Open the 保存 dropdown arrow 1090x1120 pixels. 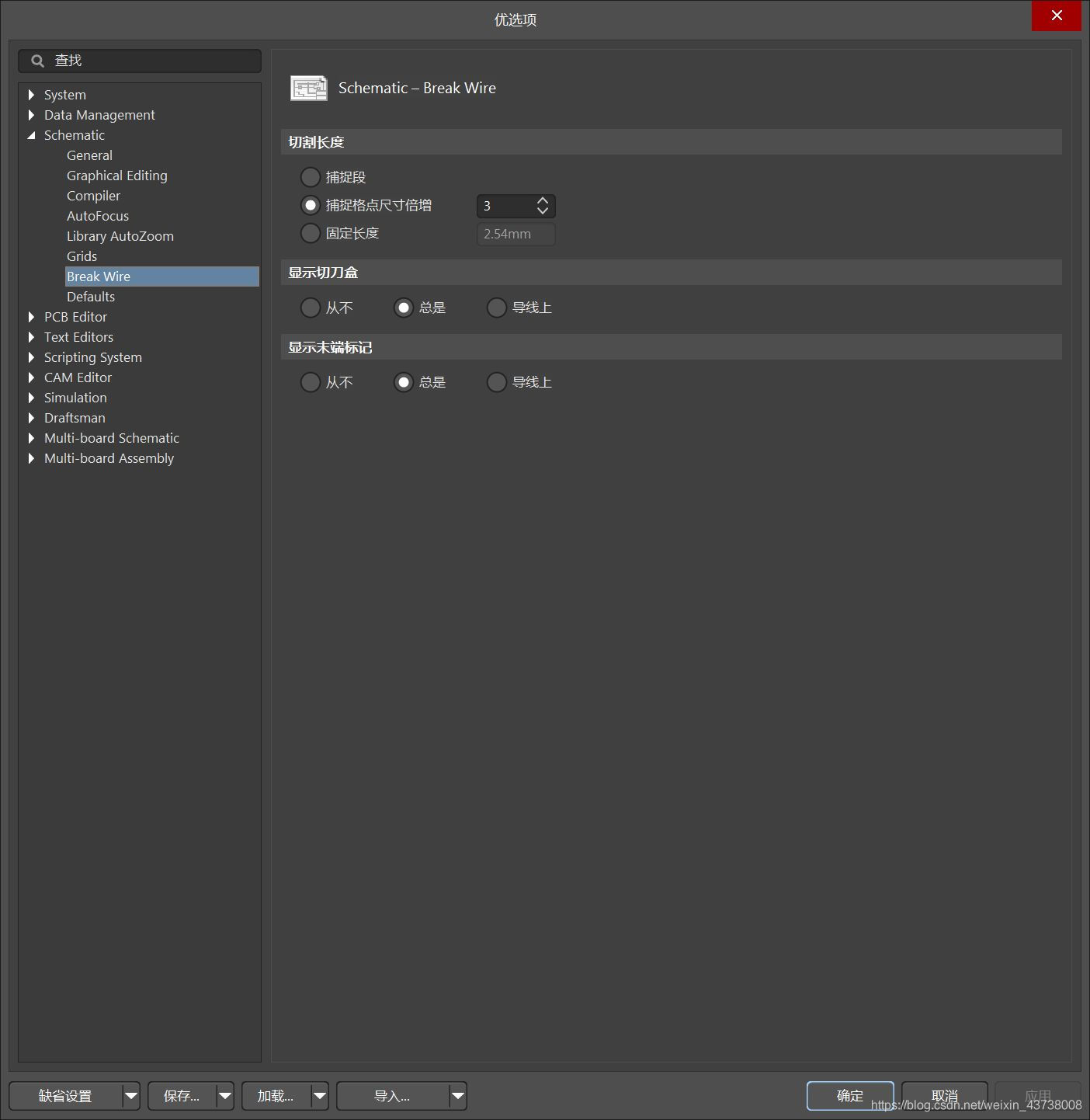pyautogui.click(x=225, y=1096)
